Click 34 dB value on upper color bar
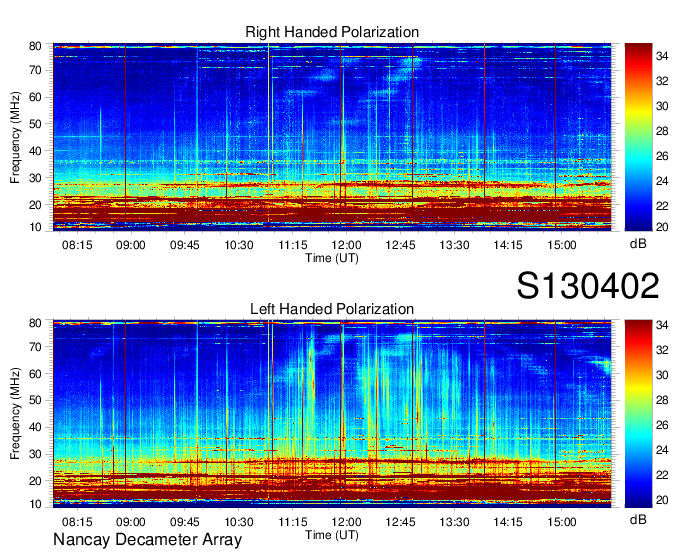The height and width of the screenshot is (552, 680). click(662, 56)
